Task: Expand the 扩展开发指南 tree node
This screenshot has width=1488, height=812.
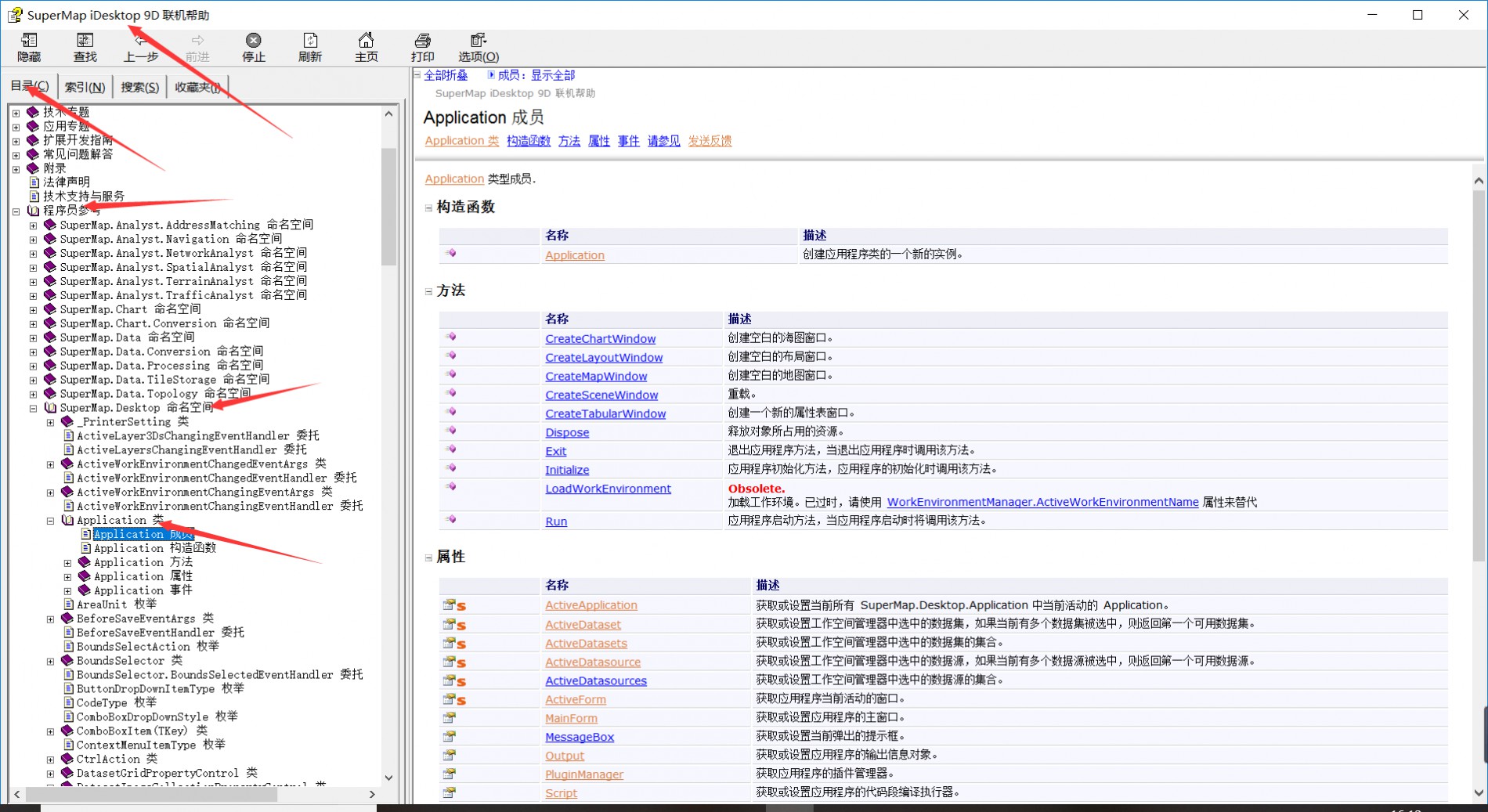Action: pos(16,141)
